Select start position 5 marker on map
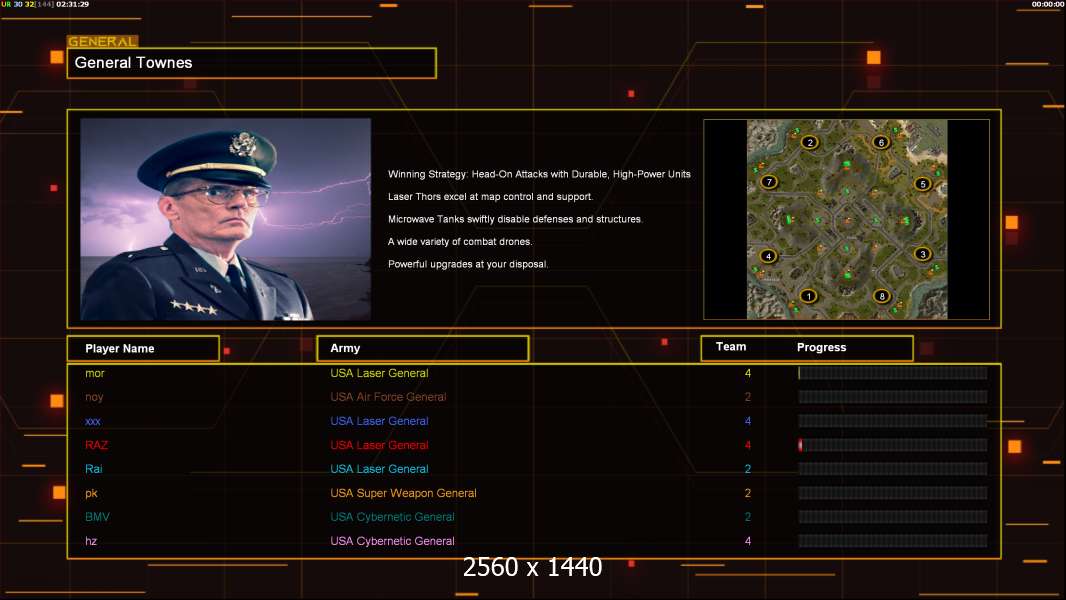Viewport: 1066px width, 600px height. coord(923,183)
